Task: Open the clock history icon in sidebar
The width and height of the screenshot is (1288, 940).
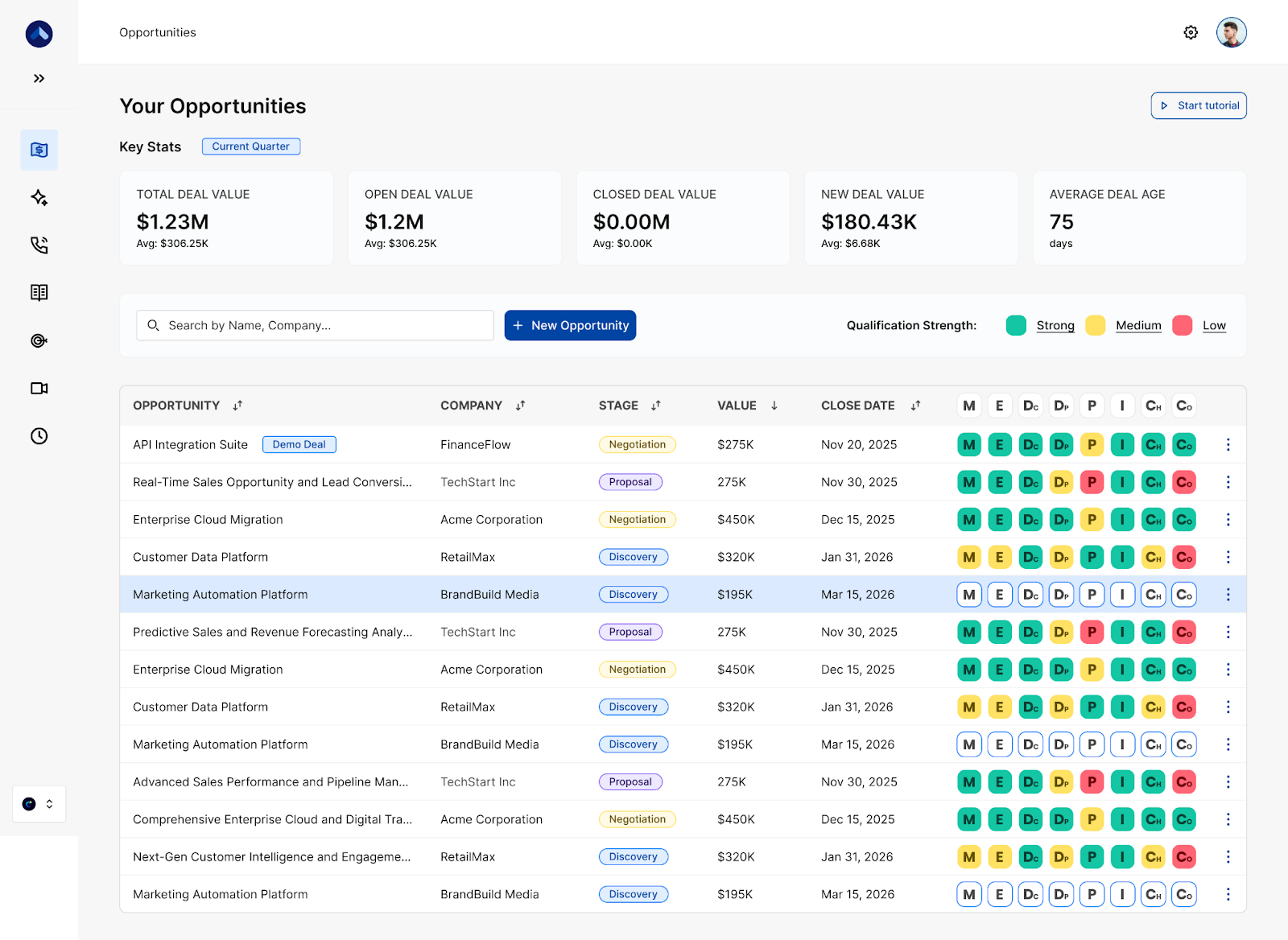Action: 39,436
